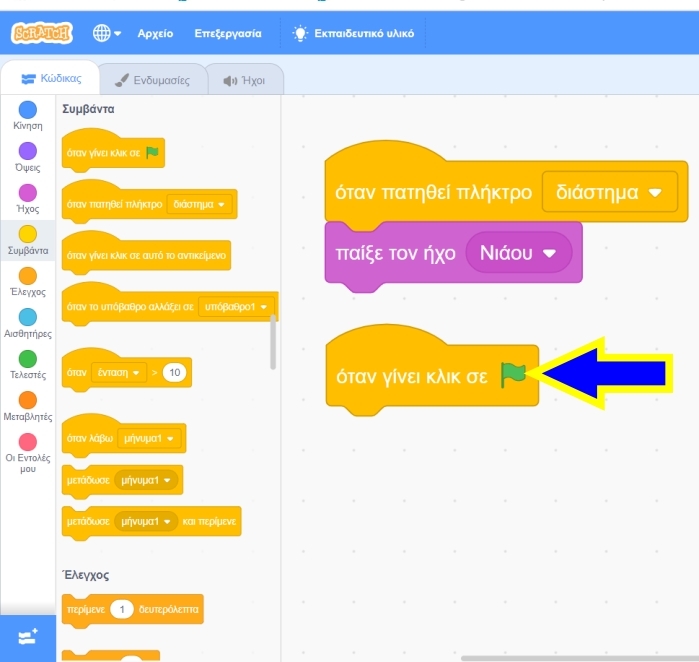Select the Έλεγχος (Control) category circle
Image resolution: width=699 pixels, height=662 pixels.
pyautogui.click(x=28, y=275)
